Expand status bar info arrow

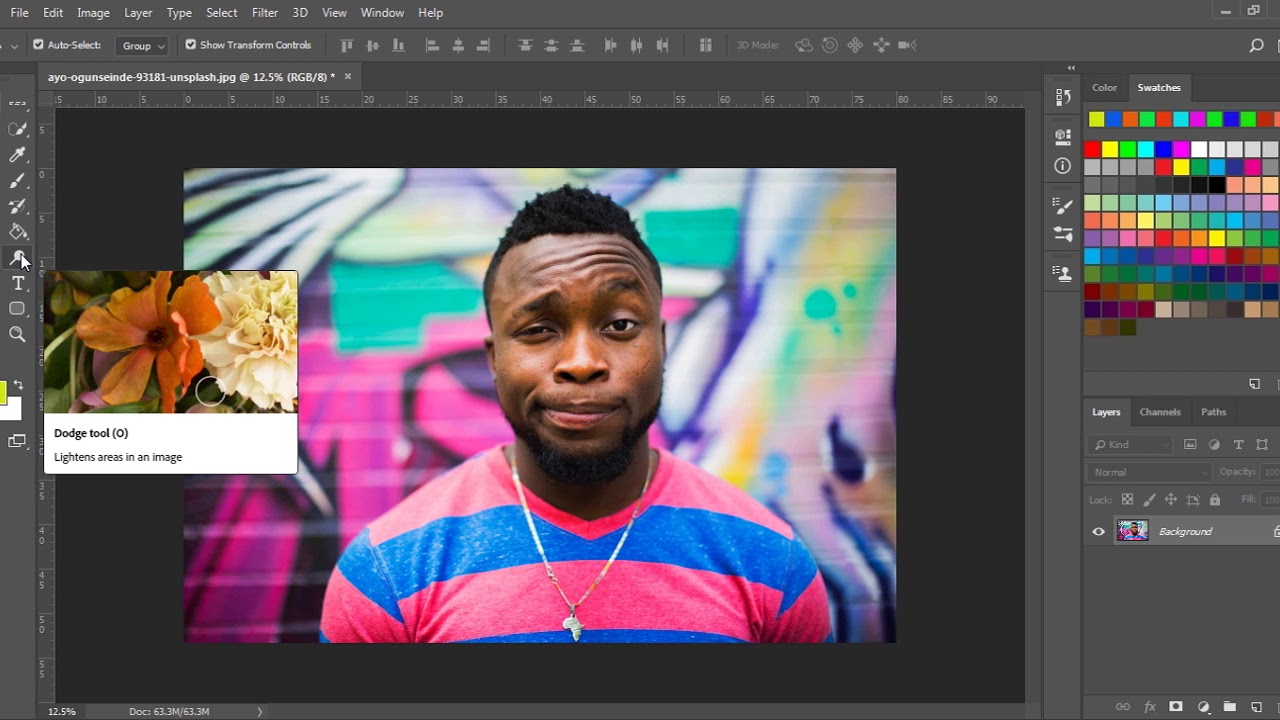tap(260, 712)
